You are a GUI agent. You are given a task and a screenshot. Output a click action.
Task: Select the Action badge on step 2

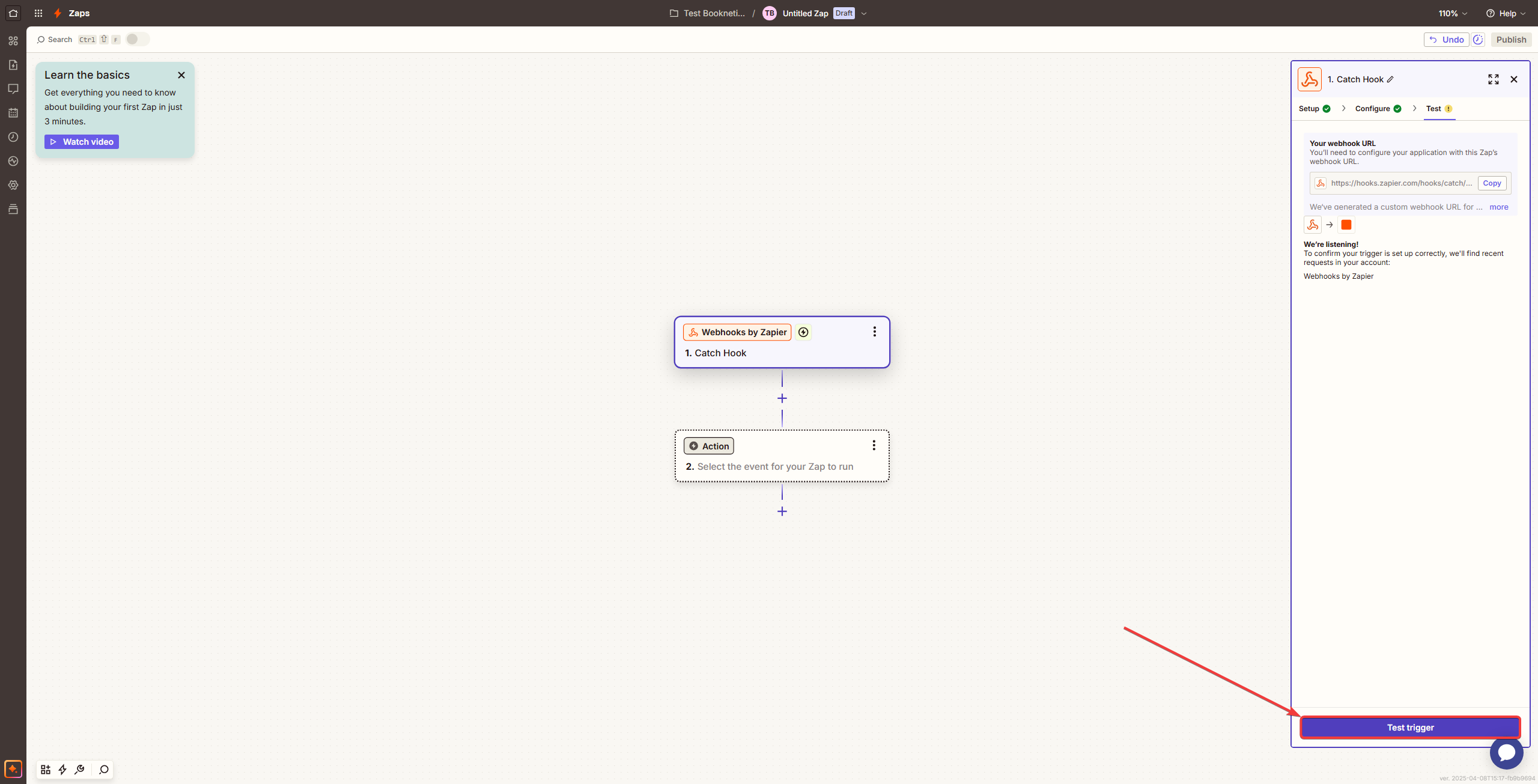pos(709,446)
